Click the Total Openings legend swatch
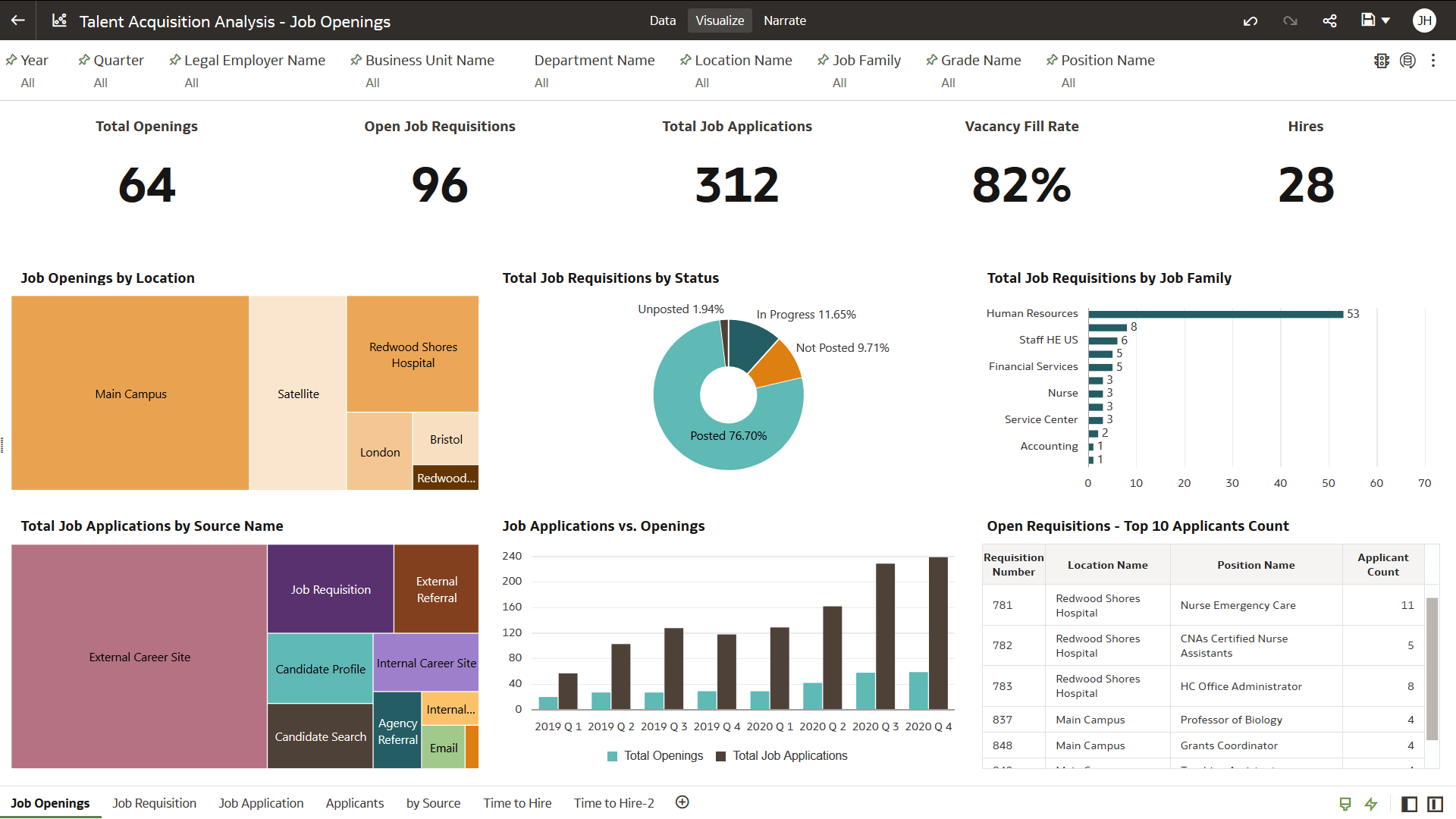Image resolution: width=1456 pixels, height=819 pixels. pos(612,756)
